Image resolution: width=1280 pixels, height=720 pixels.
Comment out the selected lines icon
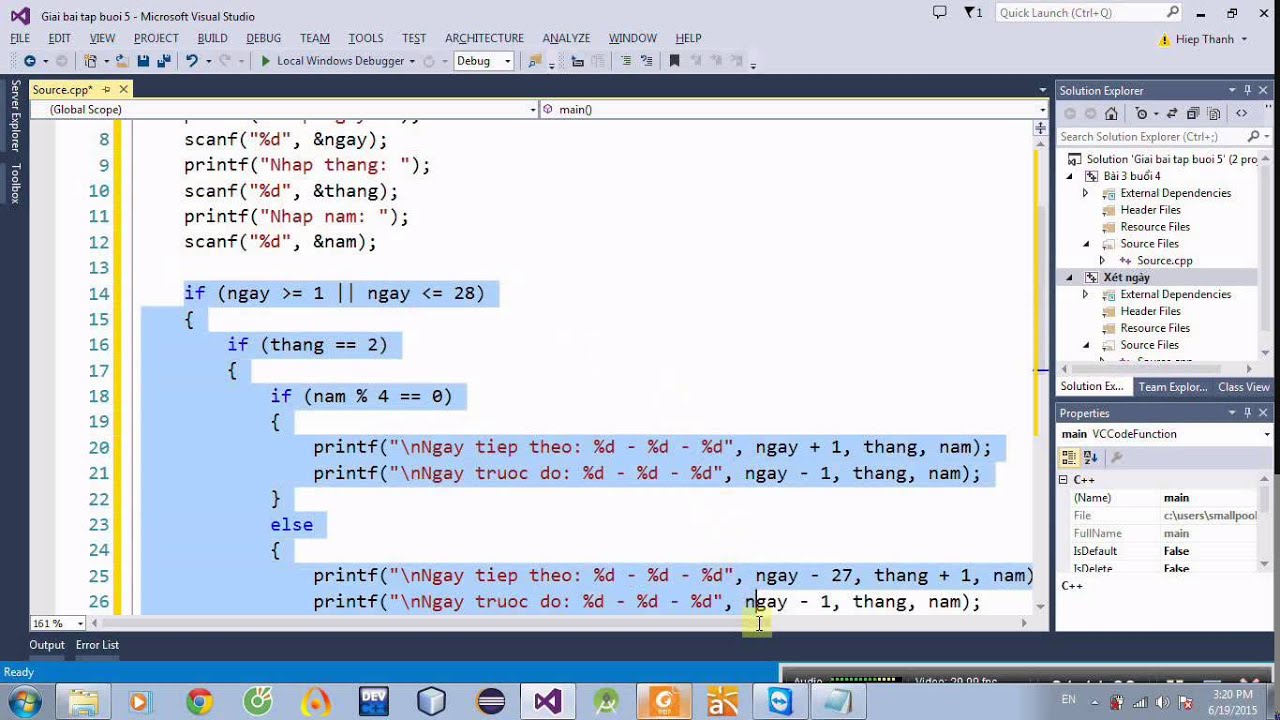(626, 61)
